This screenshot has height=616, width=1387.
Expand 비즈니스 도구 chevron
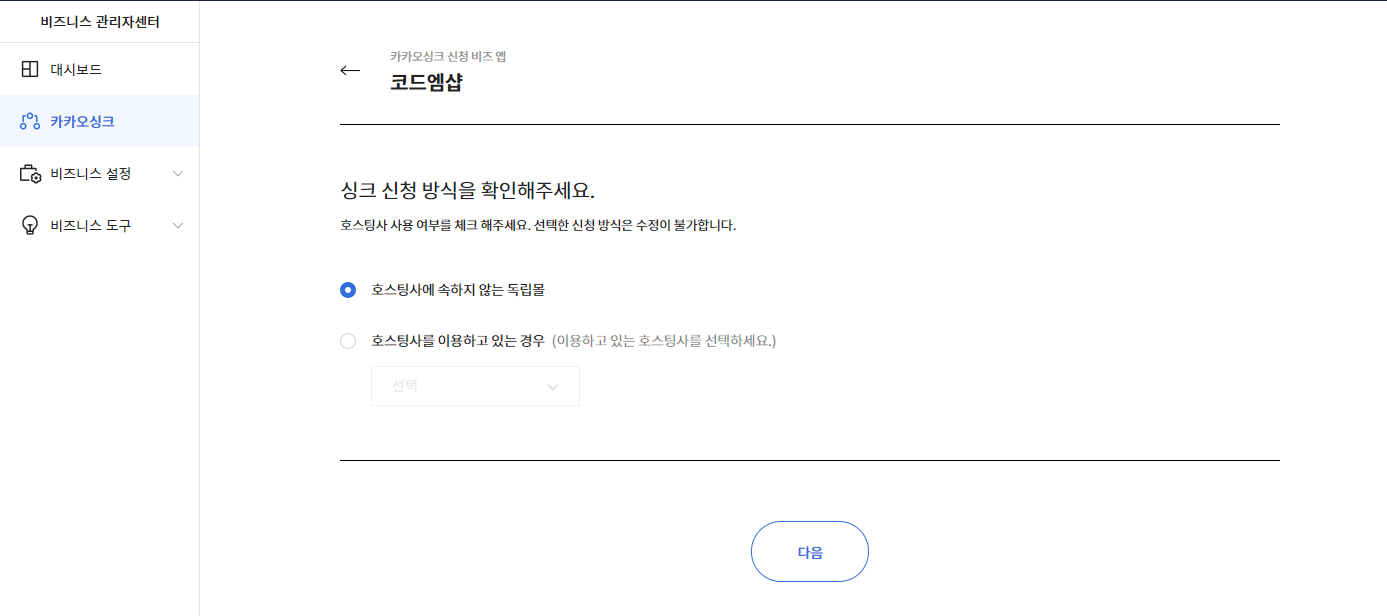click(x=178, y=226)
